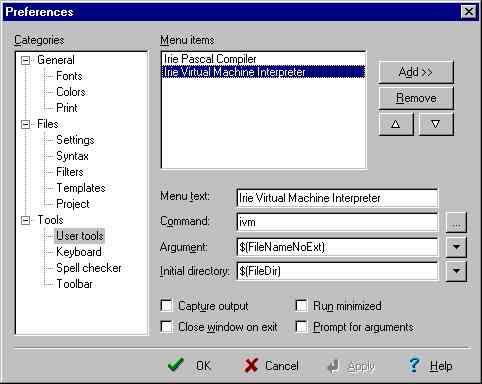
Task: Select Settings under Files
Action: (75, 140)
